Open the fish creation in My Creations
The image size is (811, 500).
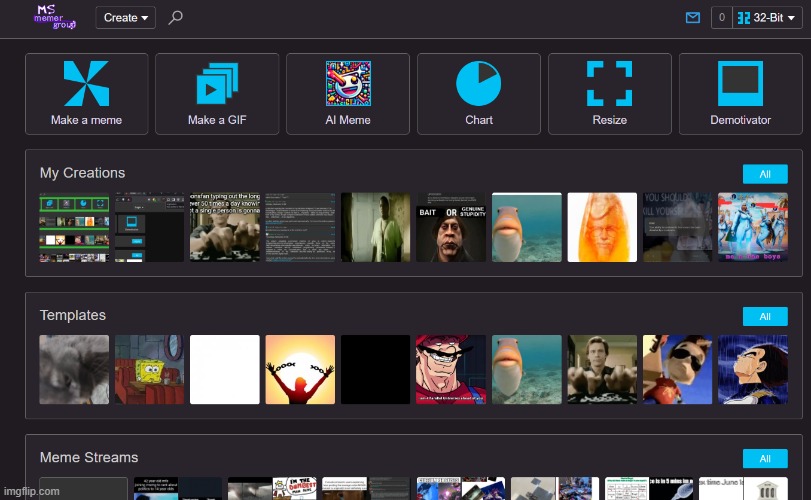pos(527,228)
